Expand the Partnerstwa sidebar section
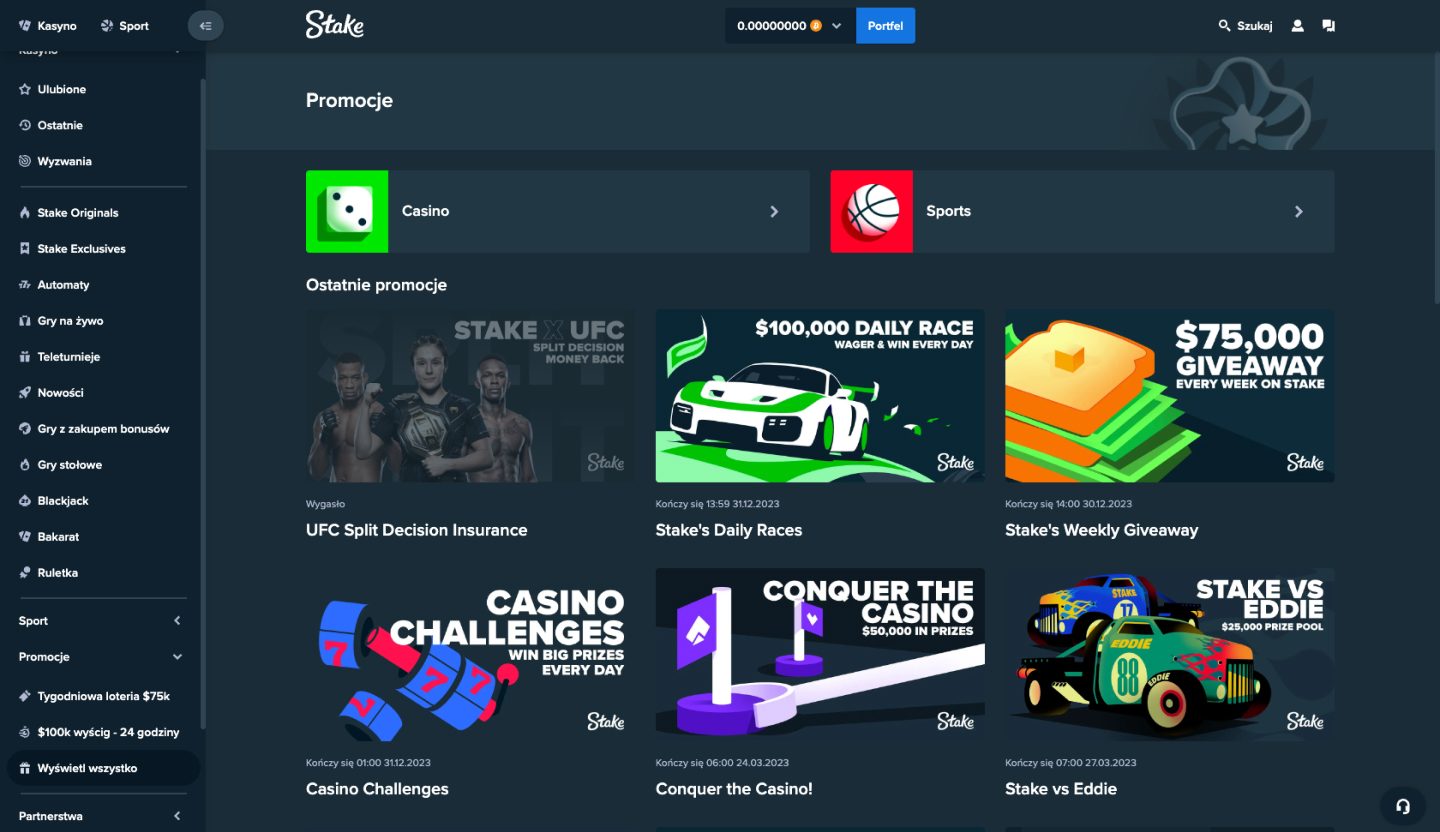The width and height of the screenshot is (1440, 832). pos(102,816)
